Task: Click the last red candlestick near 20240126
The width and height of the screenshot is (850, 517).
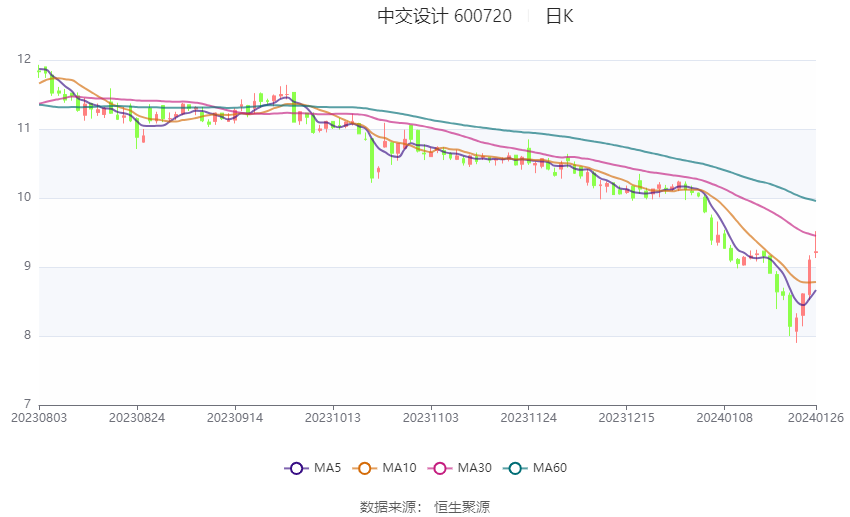Action: point(815,252)
